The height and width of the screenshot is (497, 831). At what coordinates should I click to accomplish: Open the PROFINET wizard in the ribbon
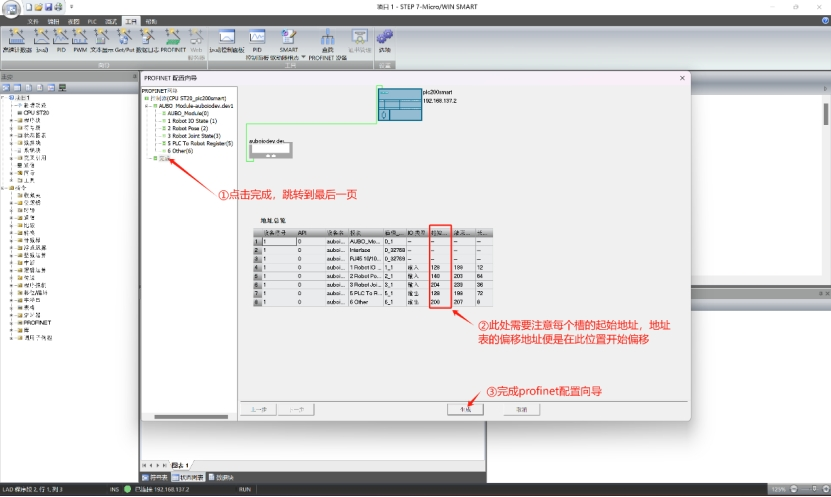click(x=173, y=38)
